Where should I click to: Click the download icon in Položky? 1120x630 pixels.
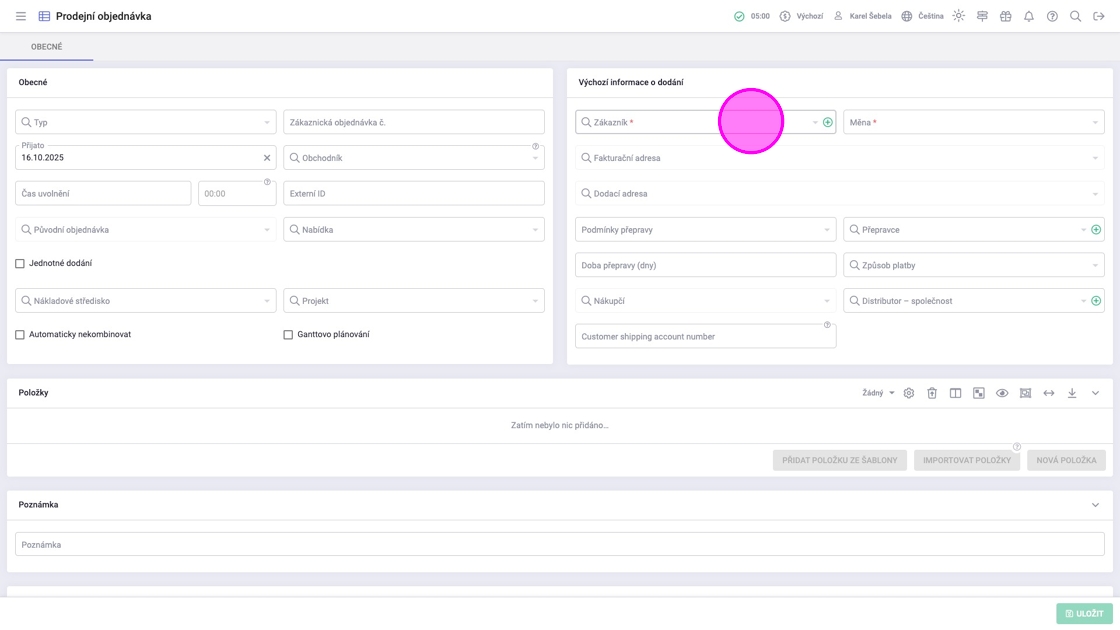point(1071,393)
